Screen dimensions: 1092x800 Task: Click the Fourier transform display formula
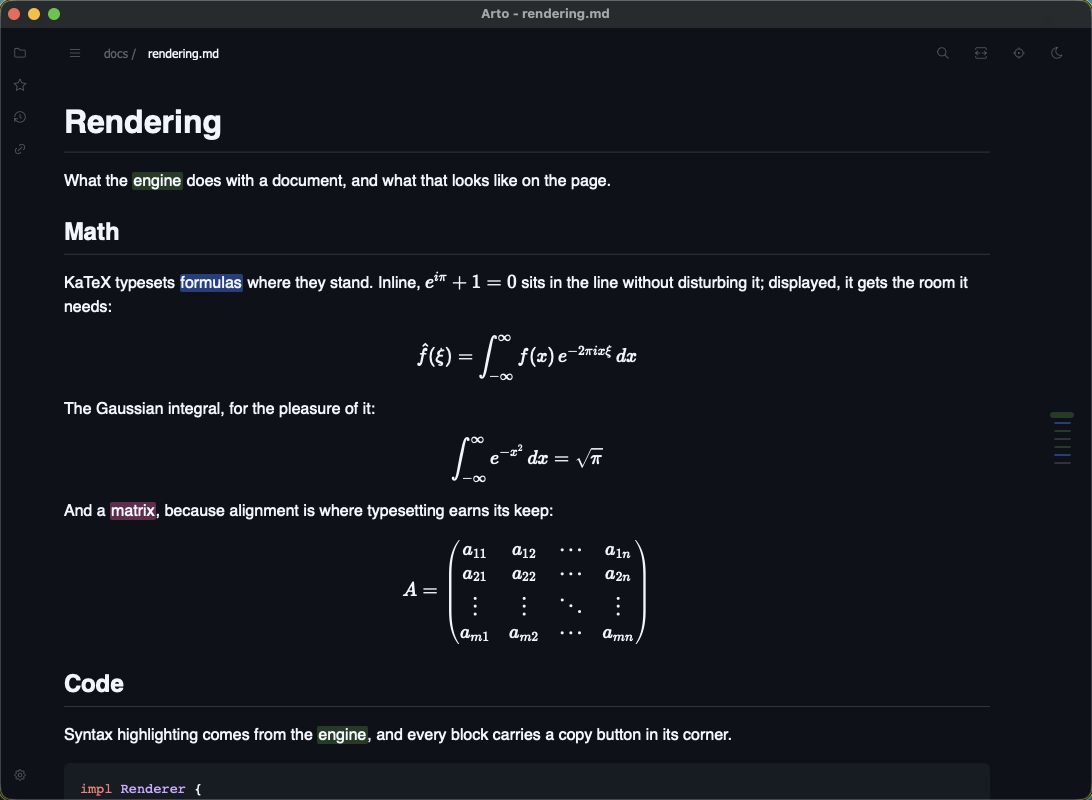[526, 357]
